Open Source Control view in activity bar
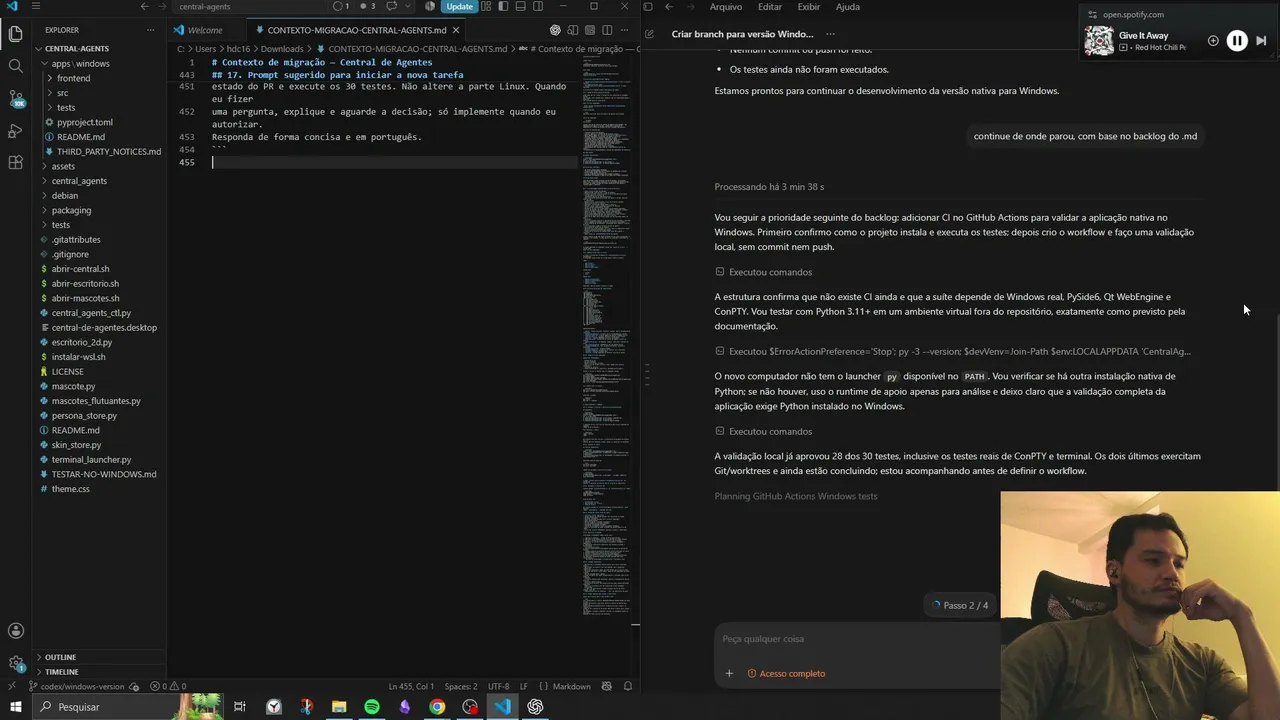This screenshot has width=1280, height=720. 15,98
